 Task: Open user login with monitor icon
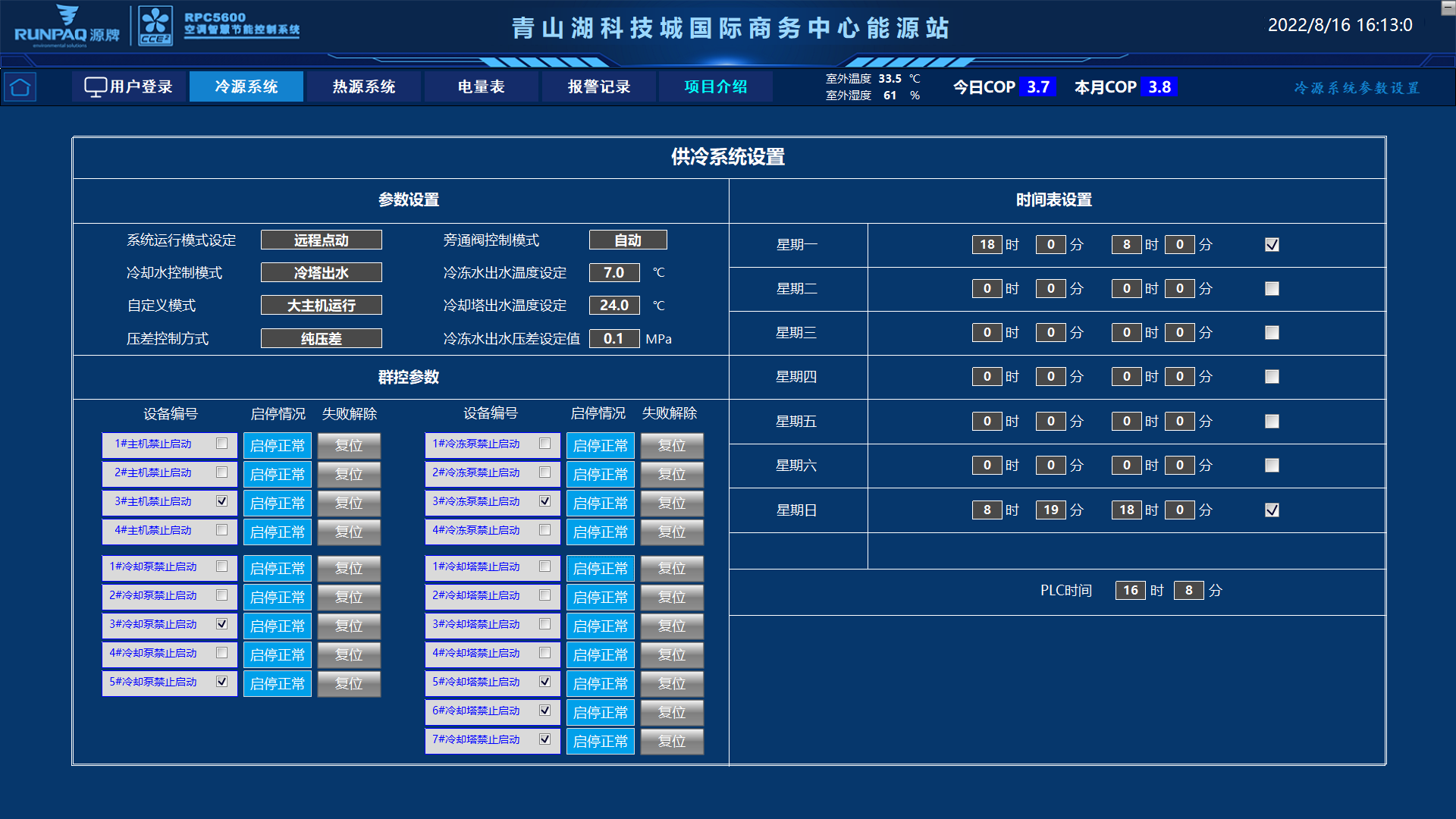[x=128, y=86]
